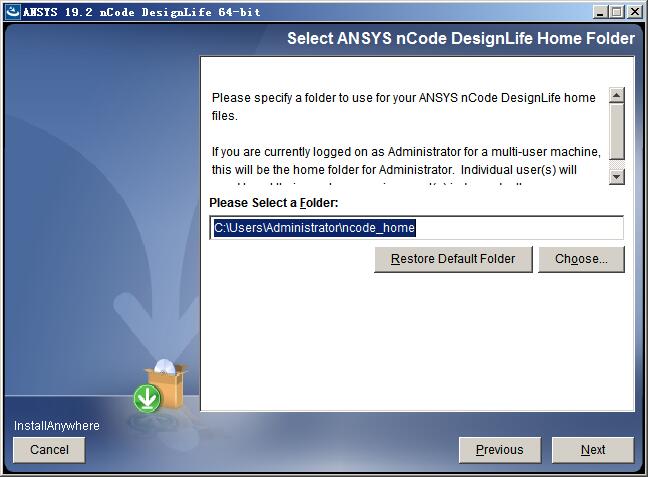Click into the ncode_home folder path field
The width and height of the screenshot is (648, 477).
(x=417, y=228)
